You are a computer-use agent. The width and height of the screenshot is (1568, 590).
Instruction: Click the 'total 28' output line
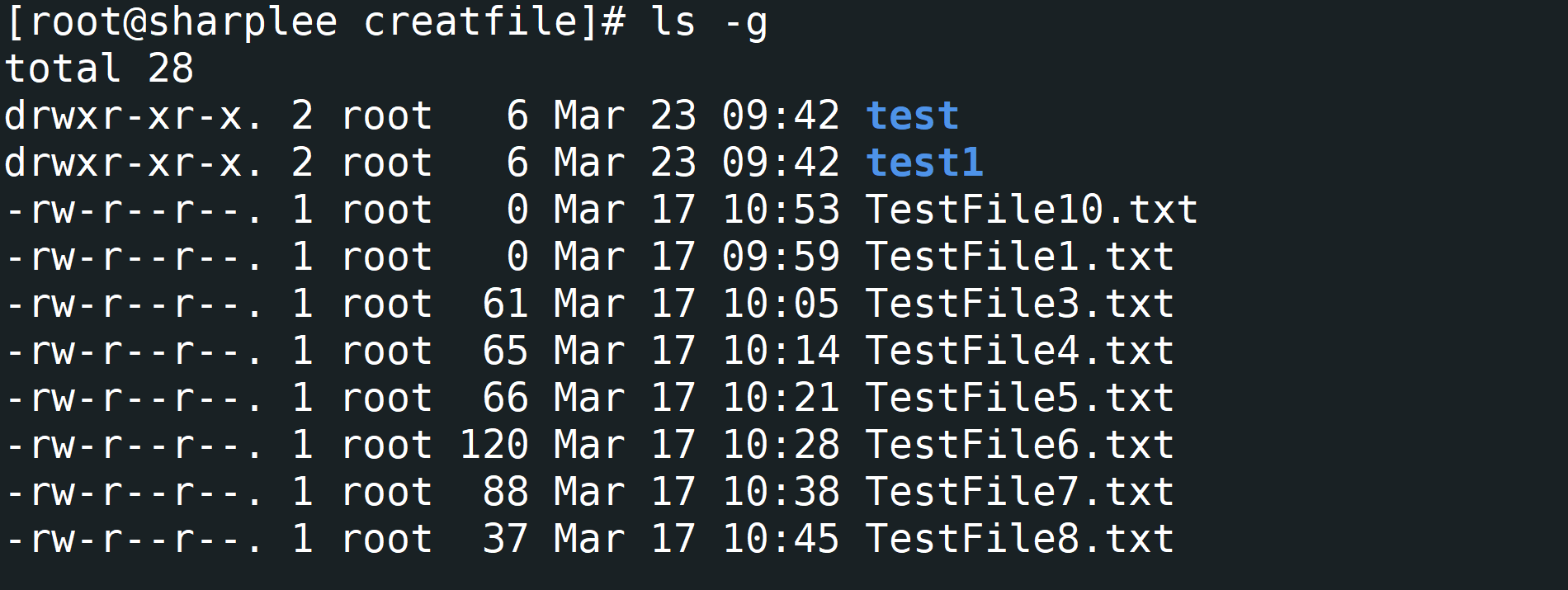99,68
